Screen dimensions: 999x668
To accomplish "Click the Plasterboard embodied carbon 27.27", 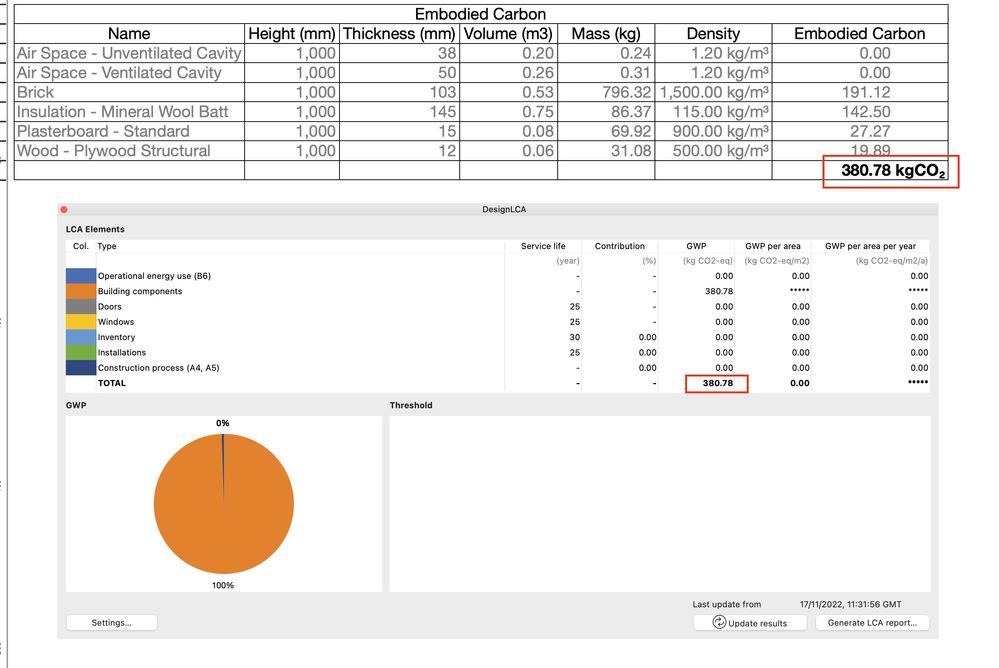I will click(870, 131).
